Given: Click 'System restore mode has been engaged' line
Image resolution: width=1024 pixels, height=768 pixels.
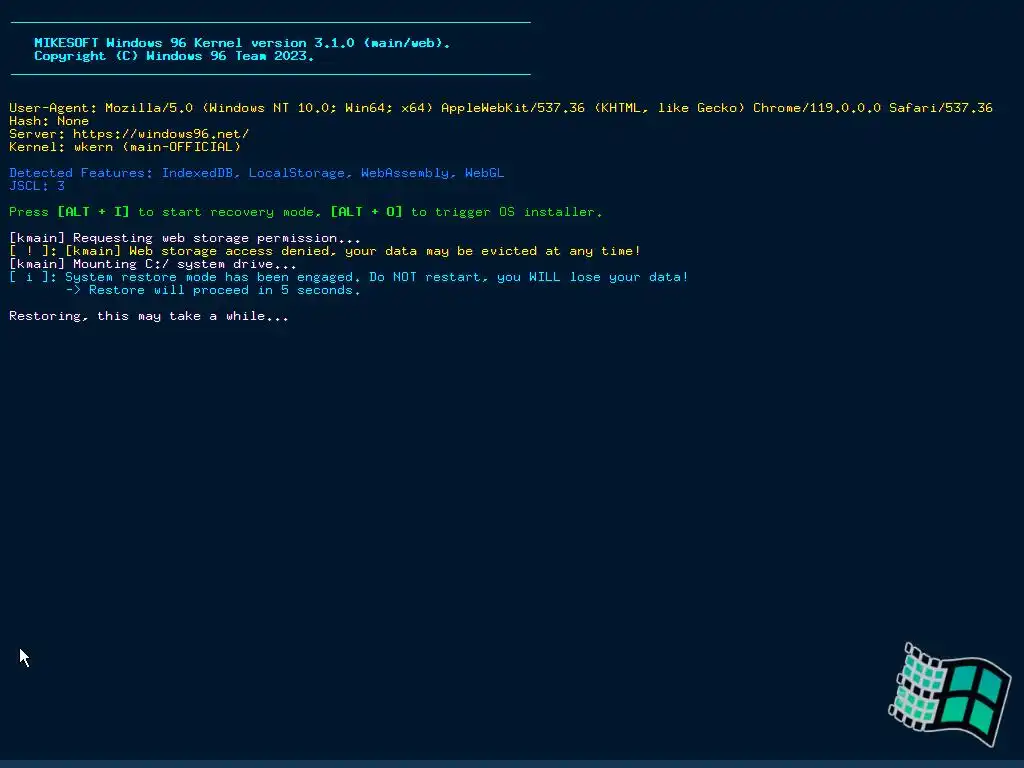Looking at the screenshot, I should pos(349,277).
